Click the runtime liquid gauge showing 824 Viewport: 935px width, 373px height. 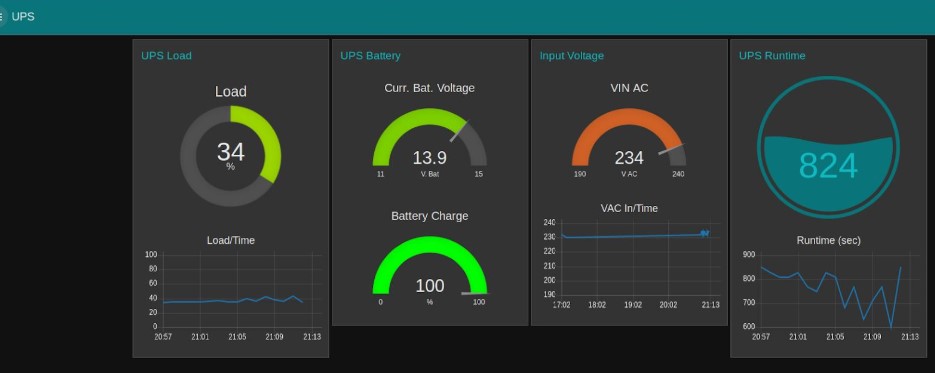pyautogui.click(x=828, y=147)
